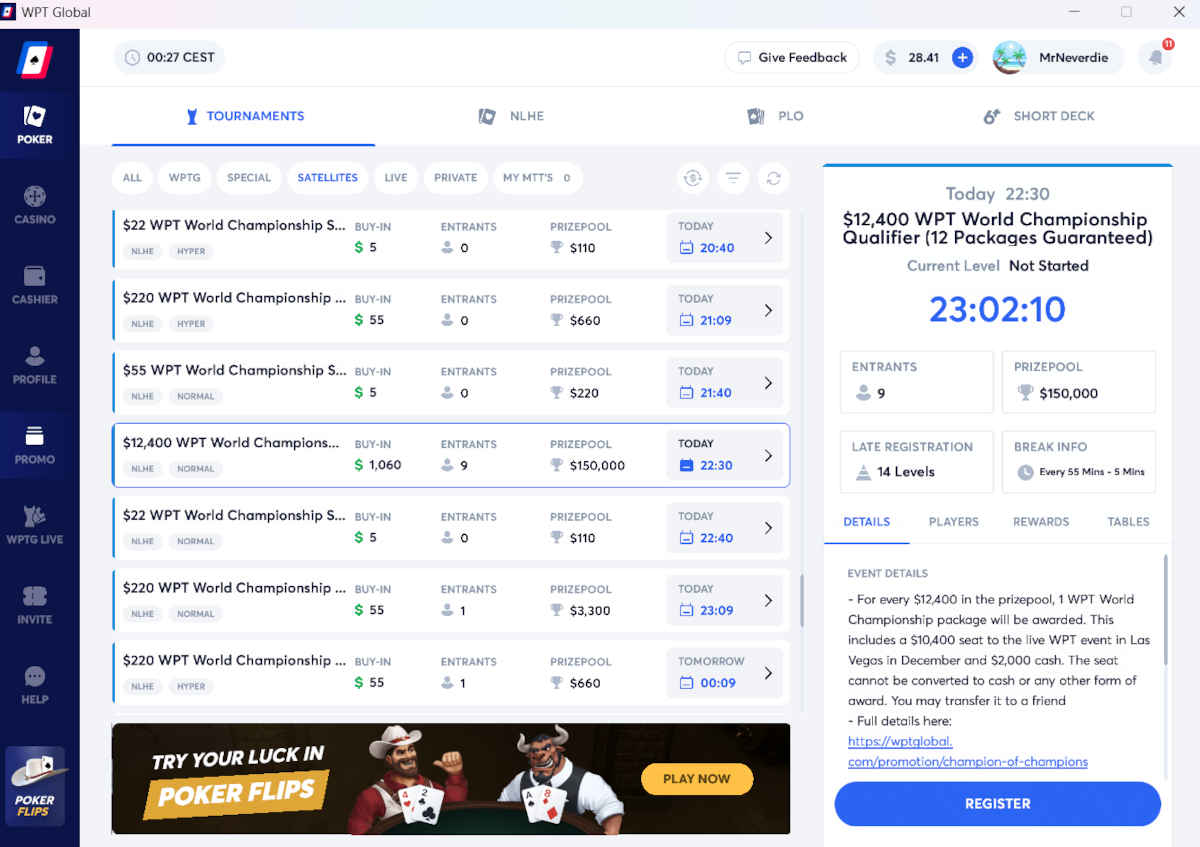This screenshot has width=1200, height=847.
Task: Open the Poker section in sidebar
Action: [x=35, y=124]
